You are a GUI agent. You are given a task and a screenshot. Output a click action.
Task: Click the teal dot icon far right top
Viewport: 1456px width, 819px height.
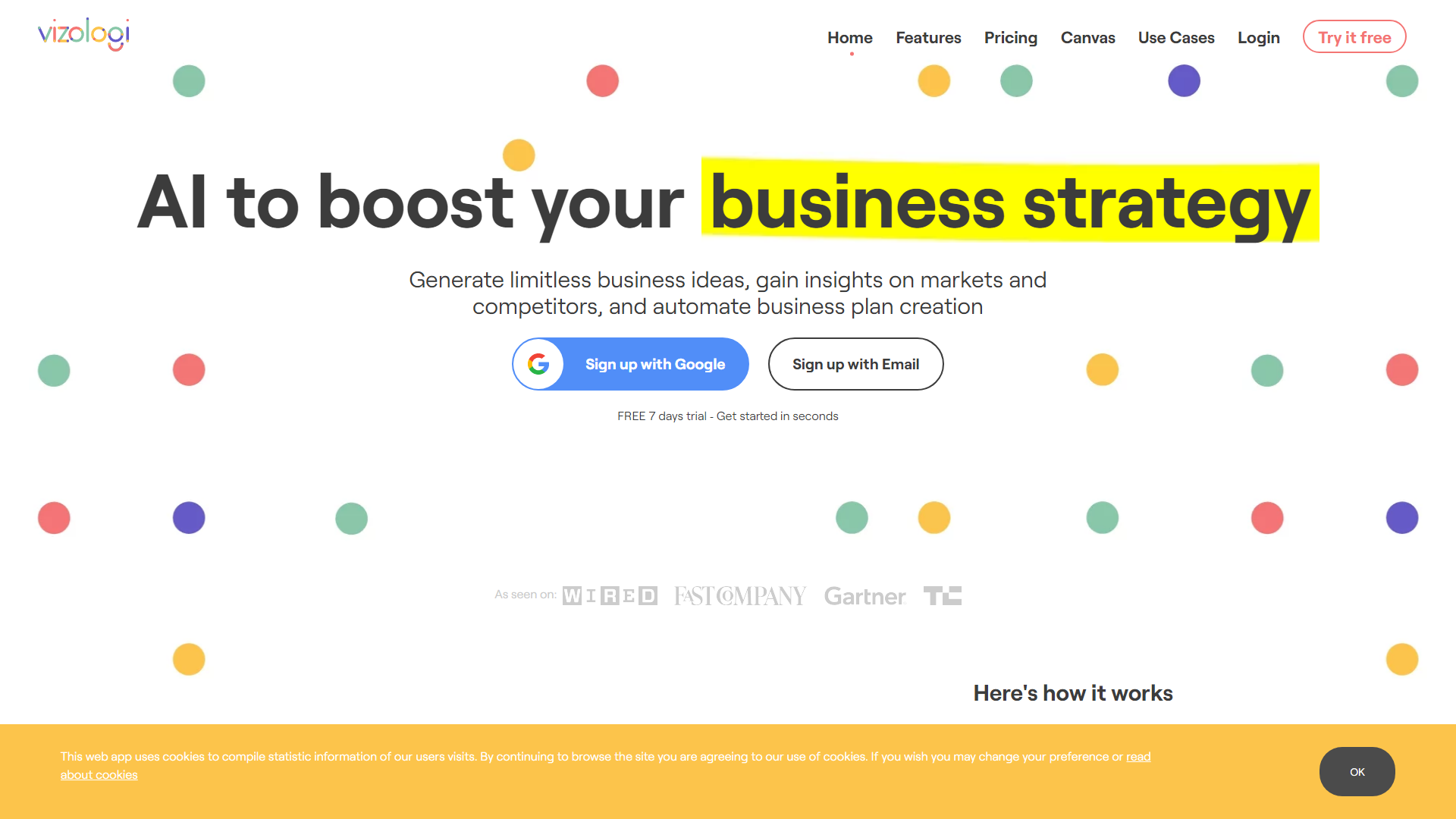[1402, 81]
